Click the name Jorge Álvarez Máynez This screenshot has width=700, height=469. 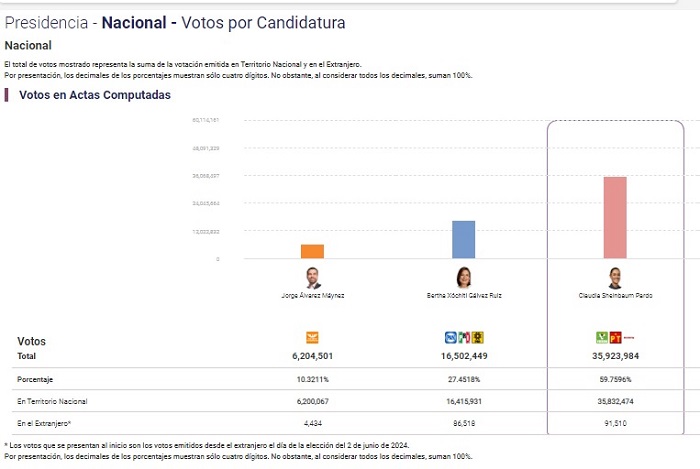coord(312,297)
